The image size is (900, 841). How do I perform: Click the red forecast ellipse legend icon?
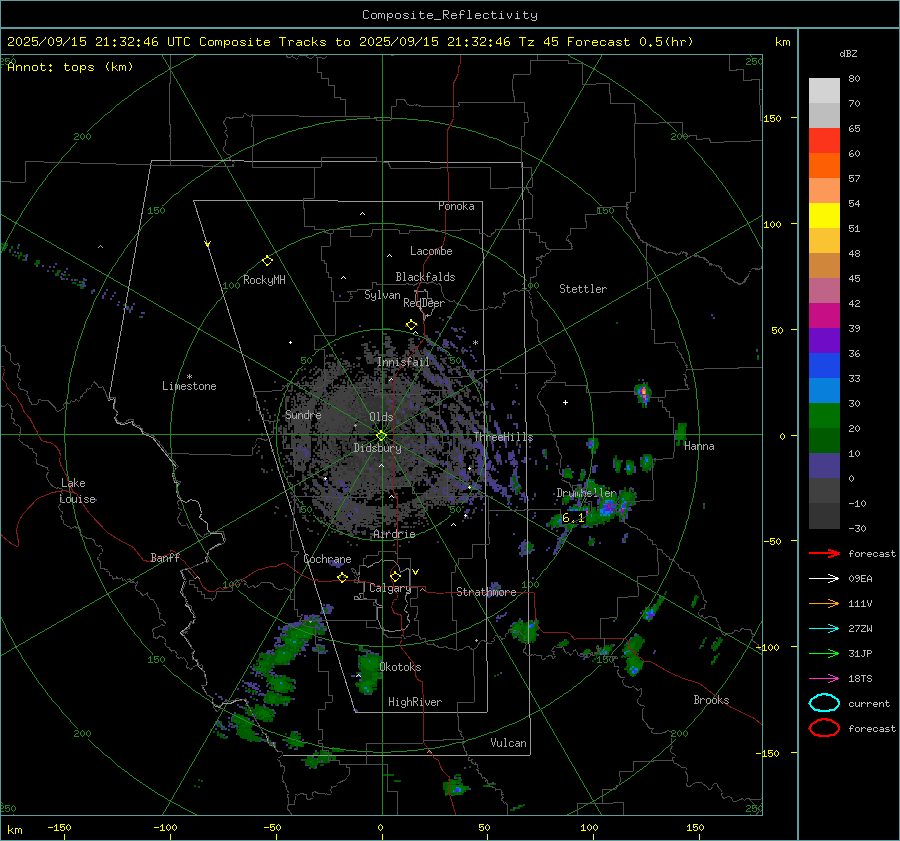click(824, 728)
